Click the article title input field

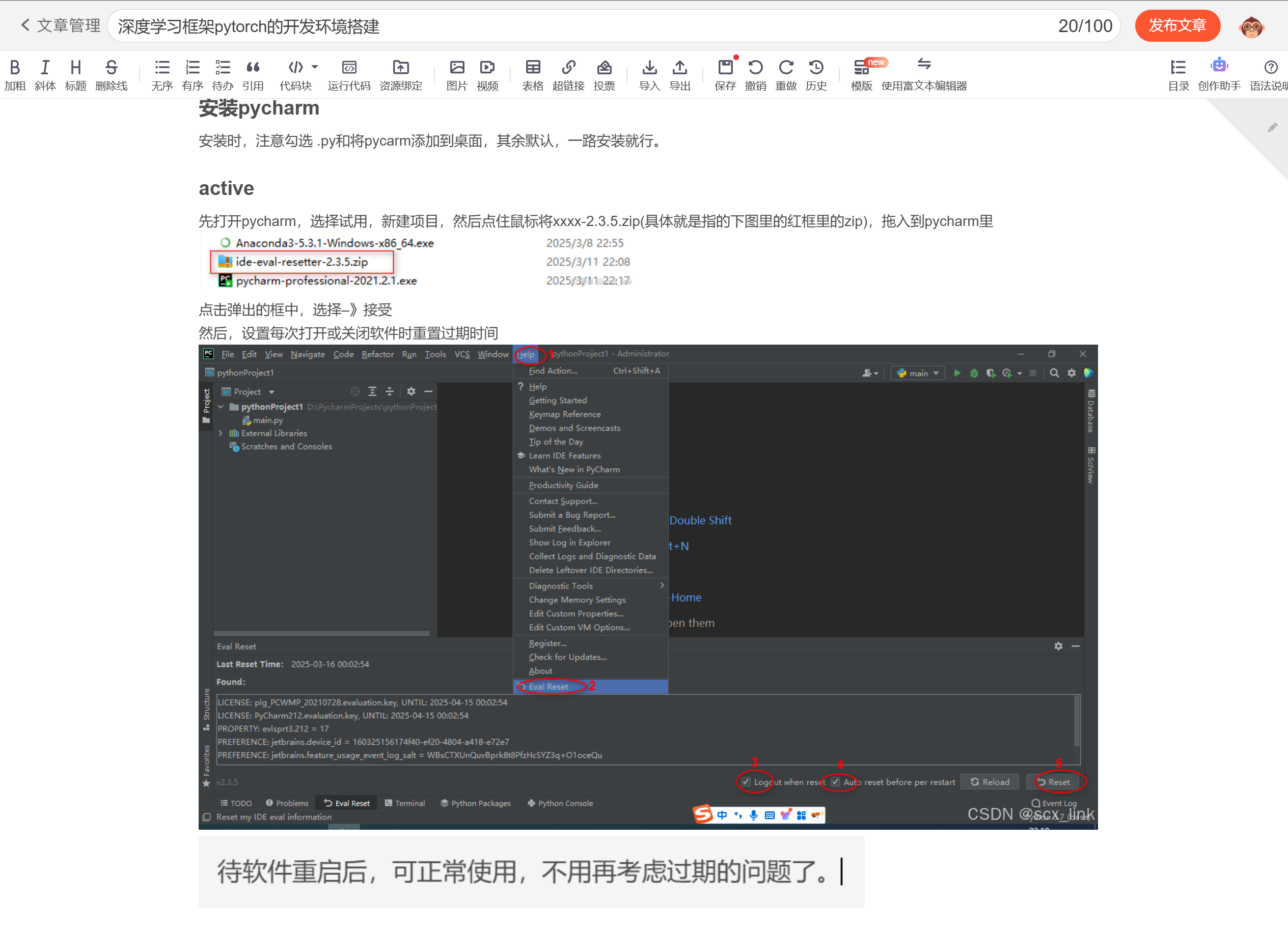(x=341, y=26)
